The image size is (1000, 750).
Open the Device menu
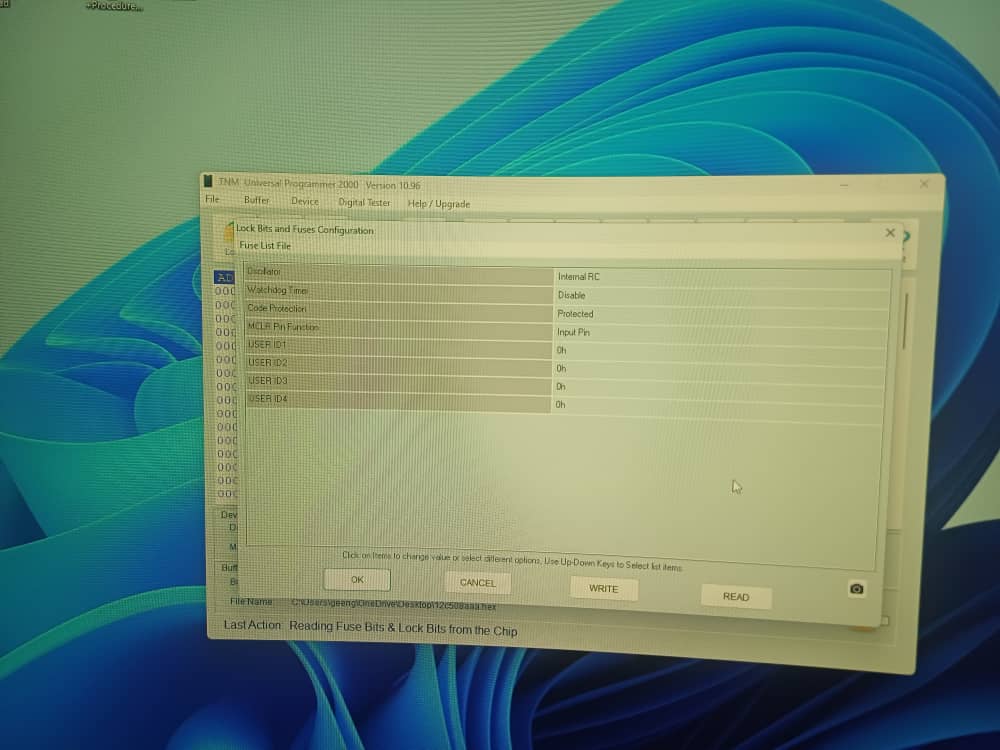305,202
